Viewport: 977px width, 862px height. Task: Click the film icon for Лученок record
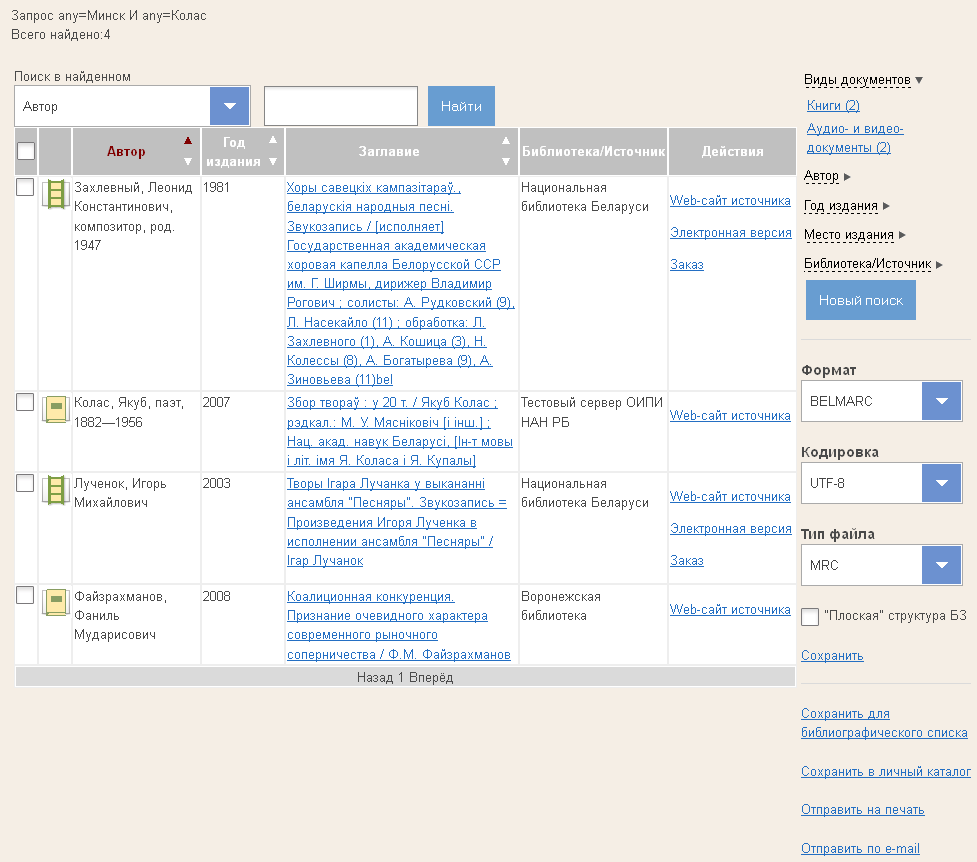tap(55, 489)
